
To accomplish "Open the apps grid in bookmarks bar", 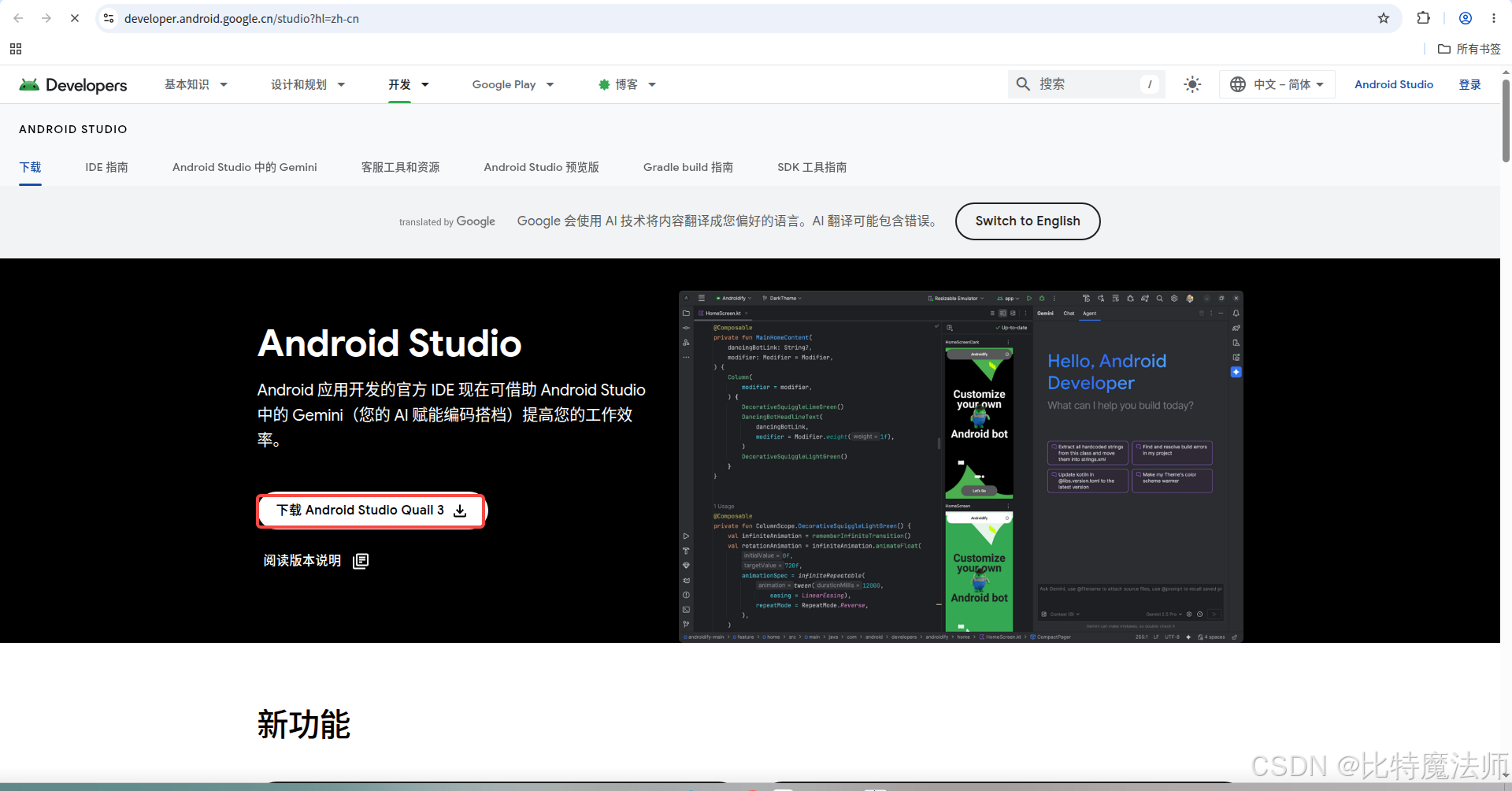I will (x=16, y=49).
